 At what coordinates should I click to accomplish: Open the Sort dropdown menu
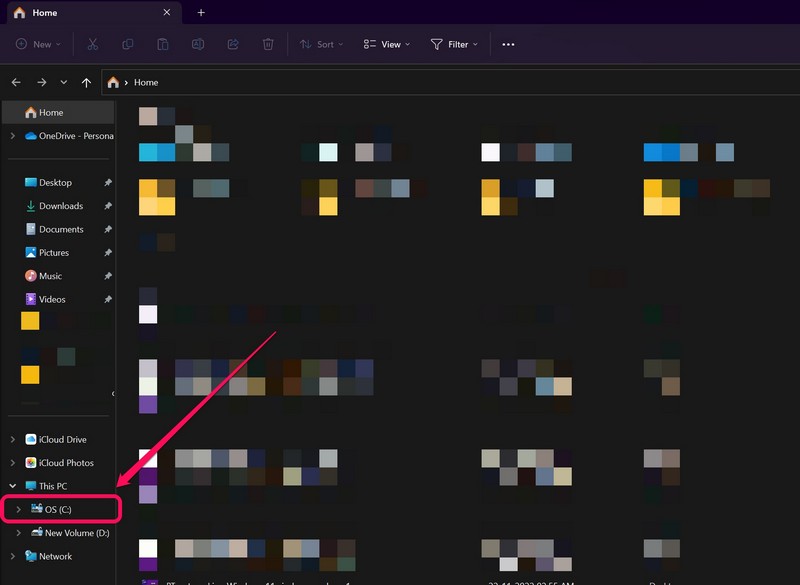tap(321, 44)
